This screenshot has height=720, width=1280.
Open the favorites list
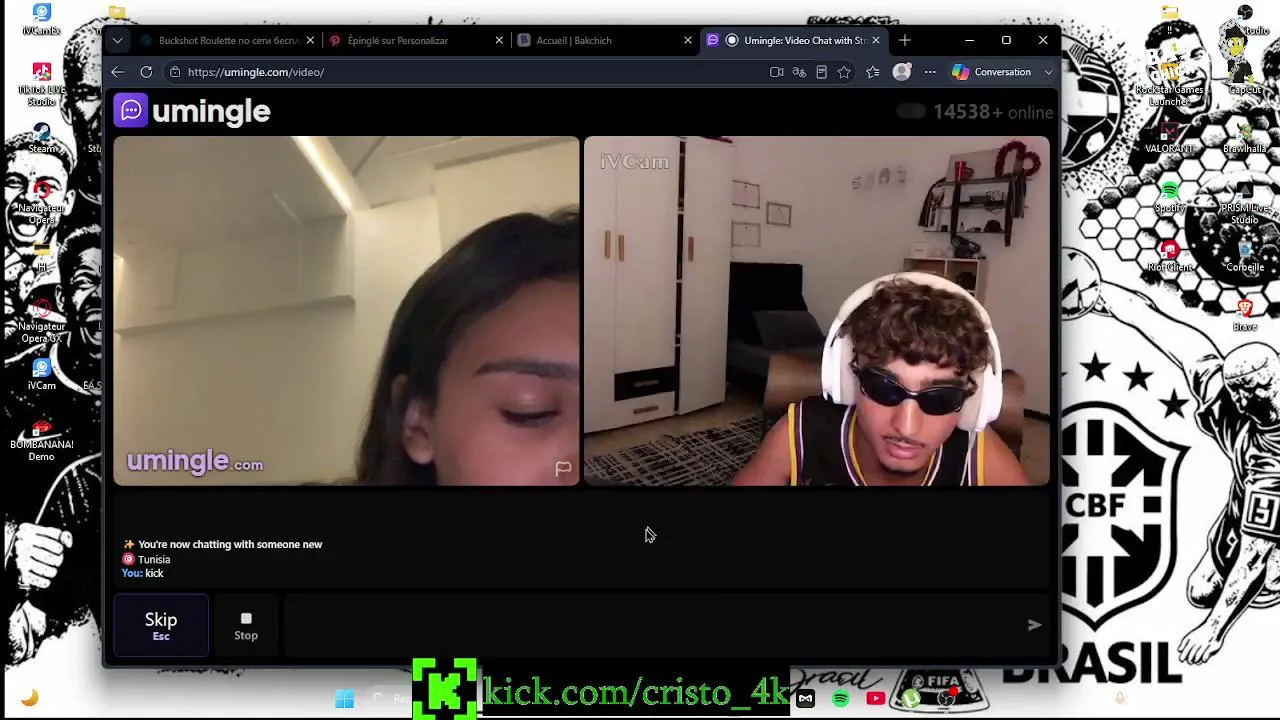(x=873, y=72)
